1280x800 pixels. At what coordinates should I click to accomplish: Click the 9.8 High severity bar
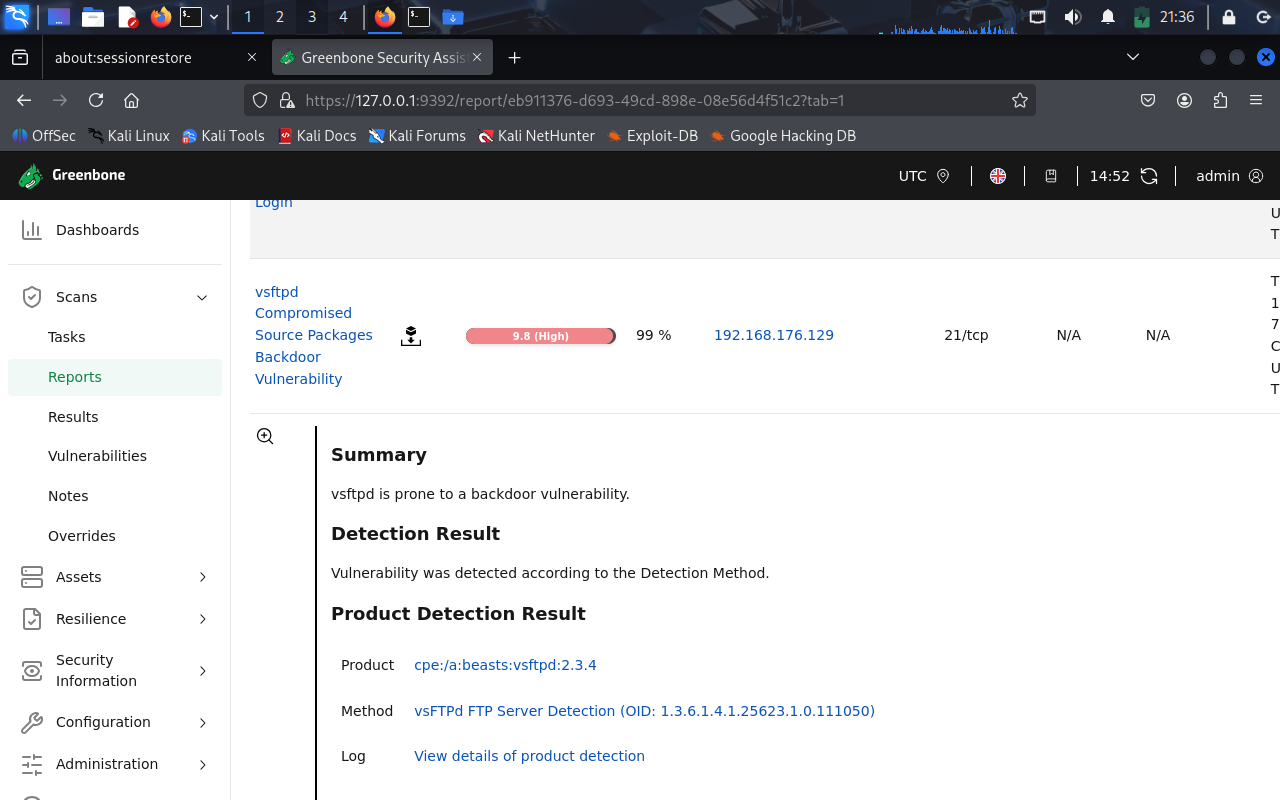[x=540, y=335]
